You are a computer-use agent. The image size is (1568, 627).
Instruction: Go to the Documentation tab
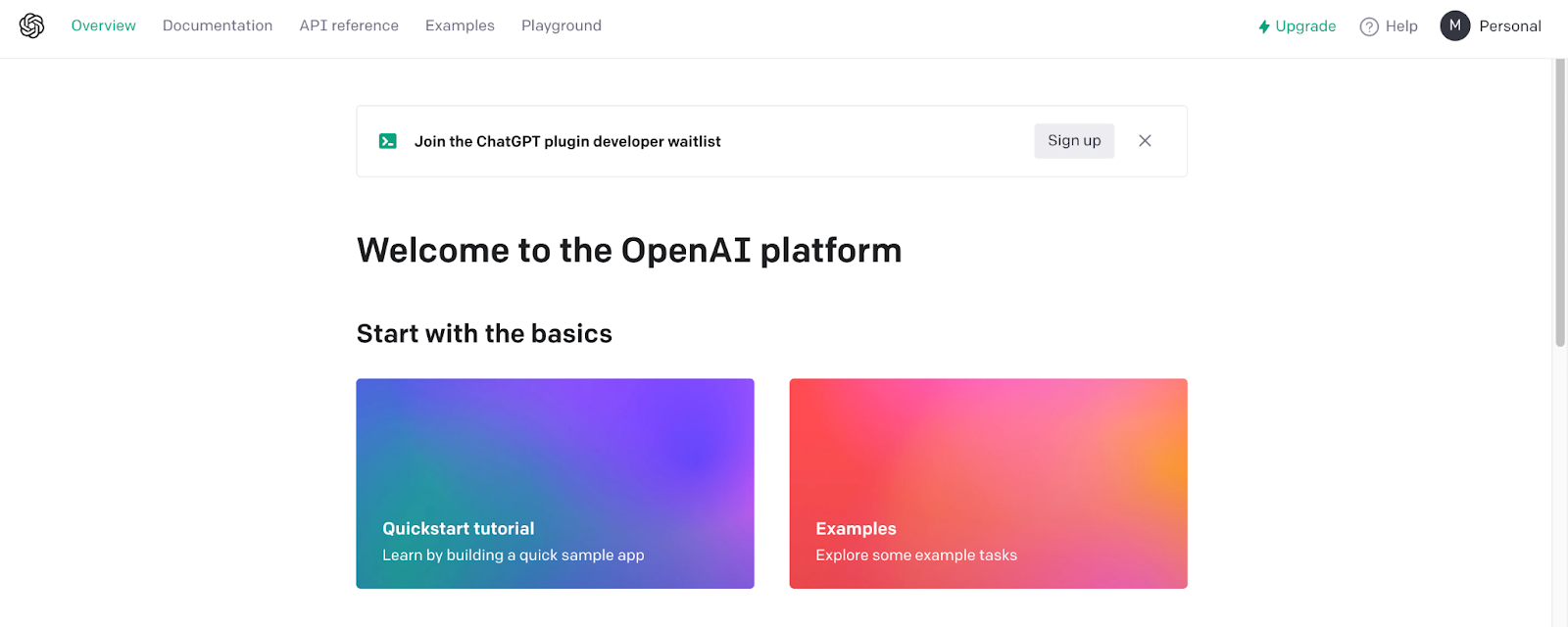218,25
